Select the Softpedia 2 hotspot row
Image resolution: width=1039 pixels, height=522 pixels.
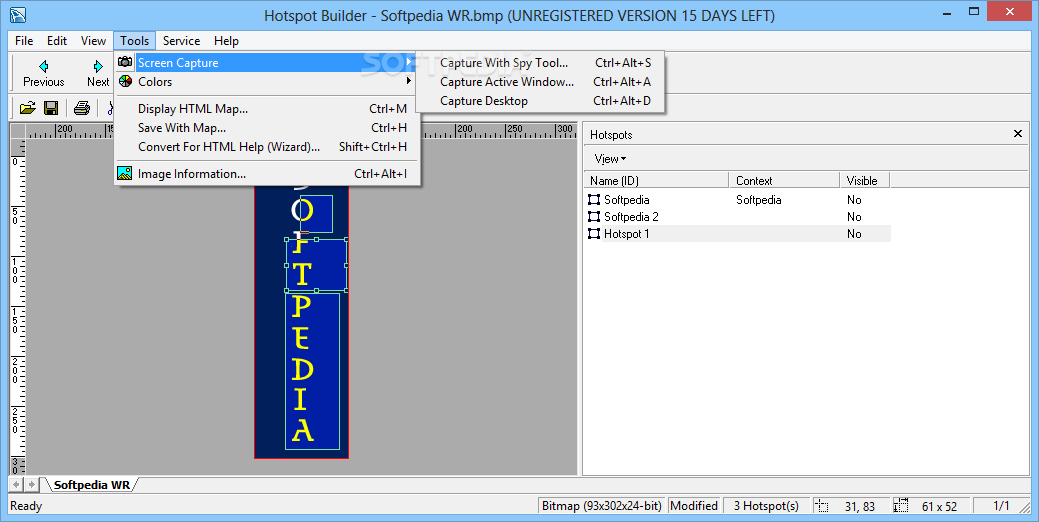738,217
